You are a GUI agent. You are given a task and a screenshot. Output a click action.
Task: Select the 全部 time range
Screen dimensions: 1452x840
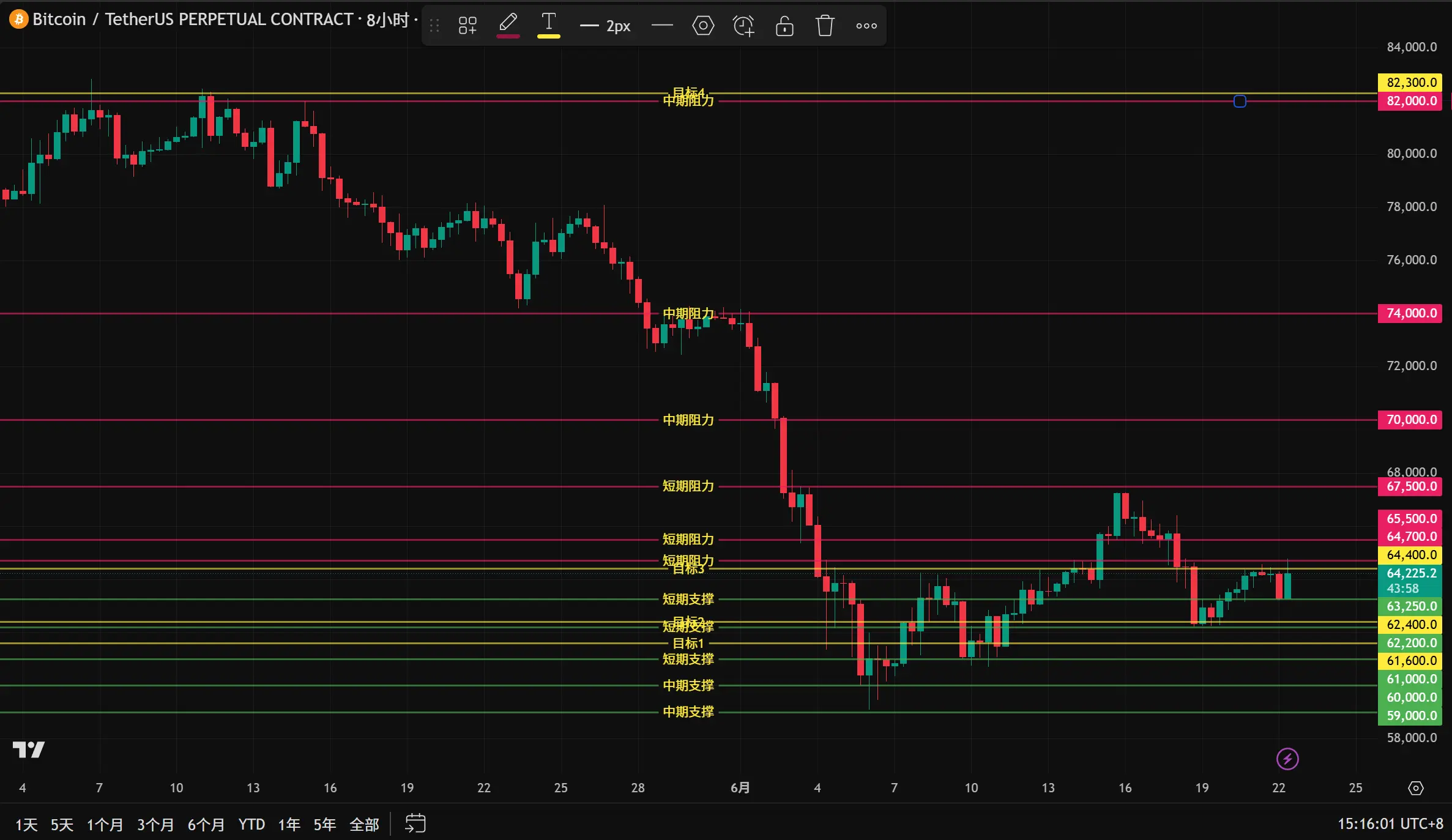(364, 825)
